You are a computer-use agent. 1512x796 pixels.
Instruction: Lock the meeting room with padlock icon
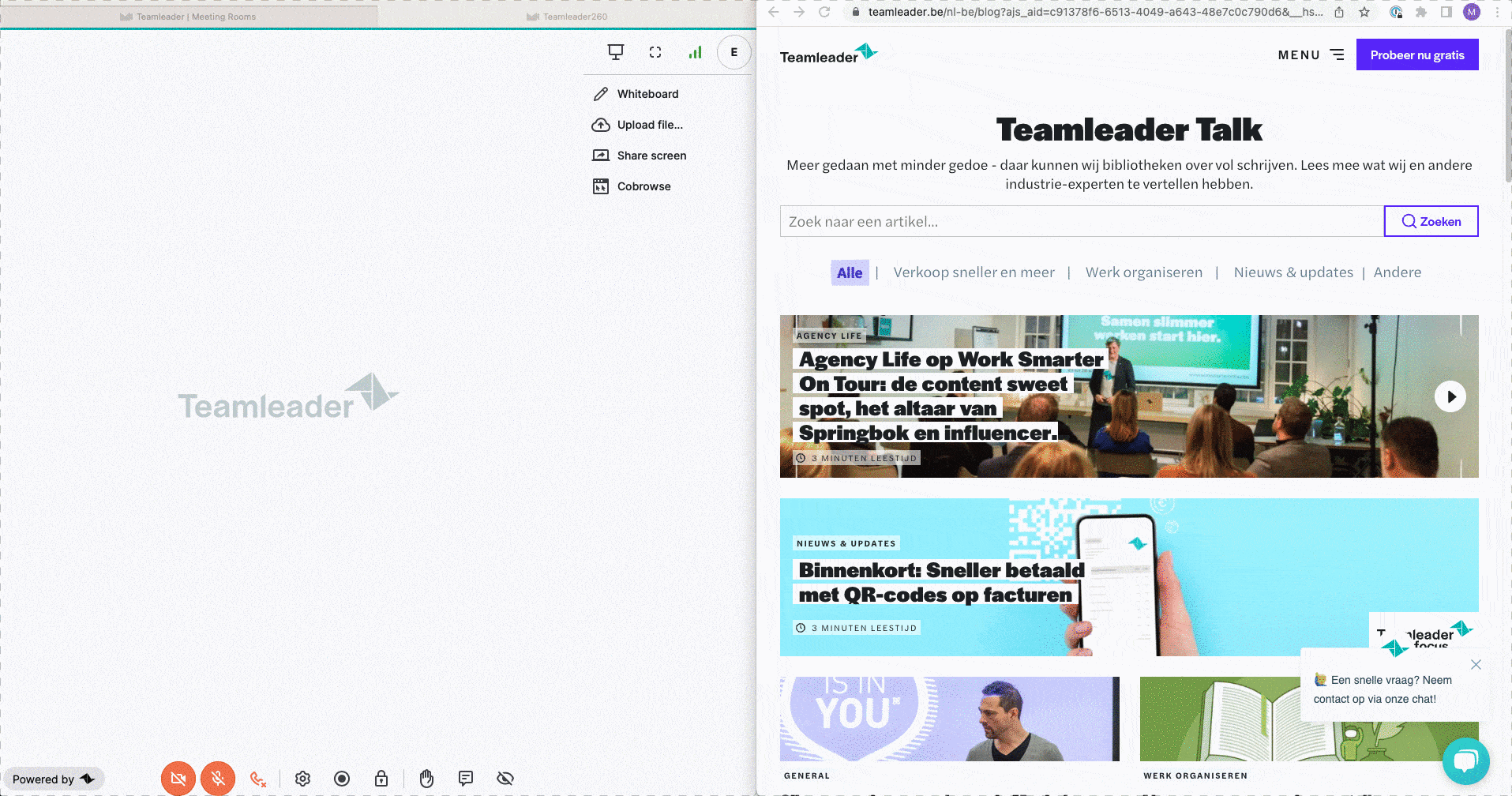click(381, 779)
